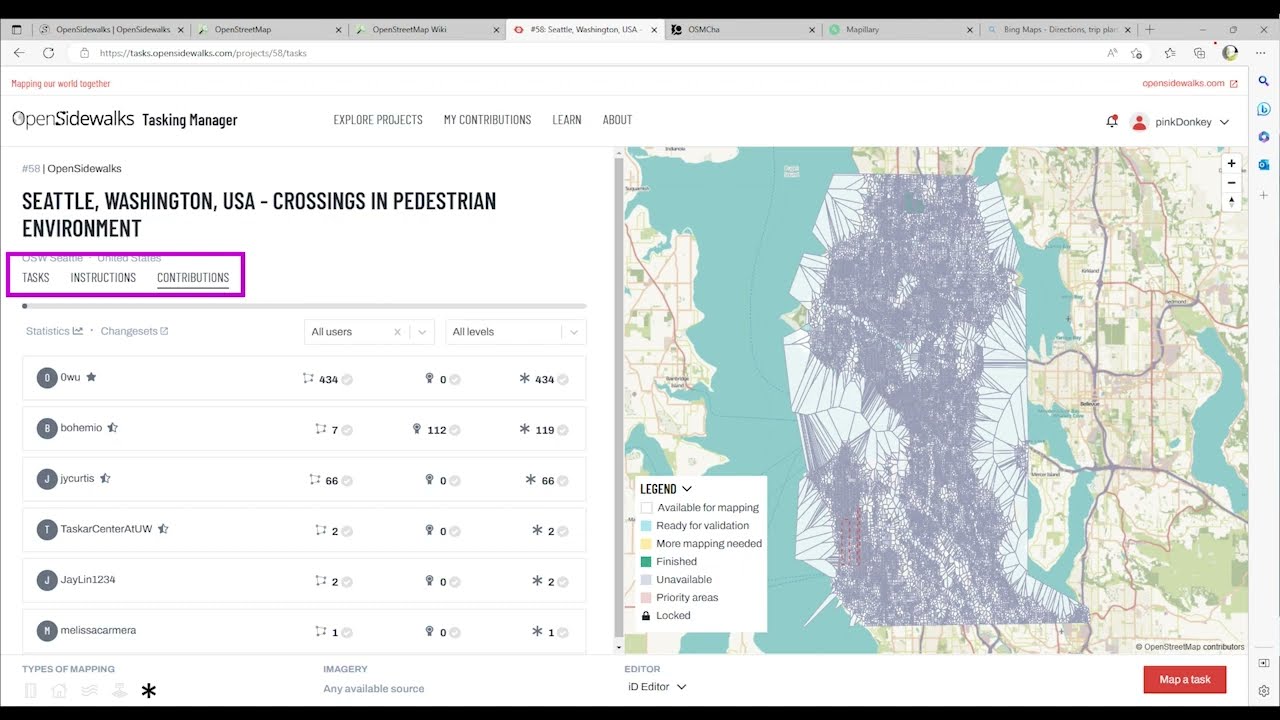Click the pinkDonkey user avatar
The height and width of the screenshot is (720, 1280).
pyautogui.click(x=1138, y=122)
